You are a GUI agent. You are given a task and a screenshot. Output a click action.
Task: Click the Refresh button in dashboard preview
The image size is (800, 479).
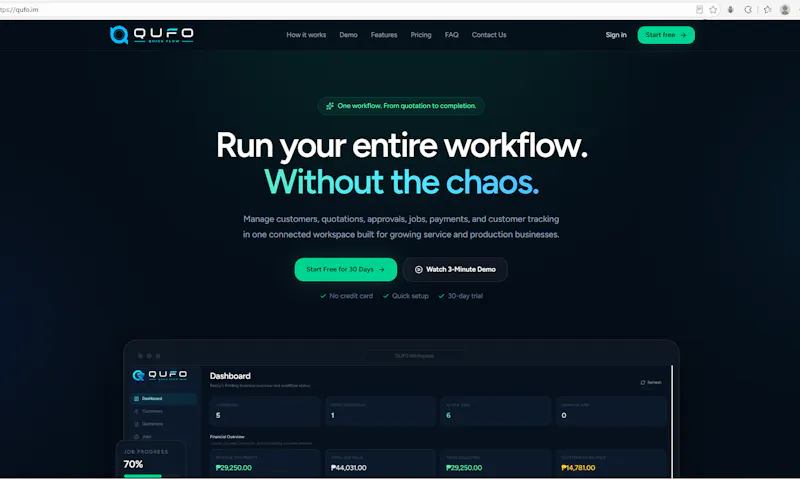(651, 383)
